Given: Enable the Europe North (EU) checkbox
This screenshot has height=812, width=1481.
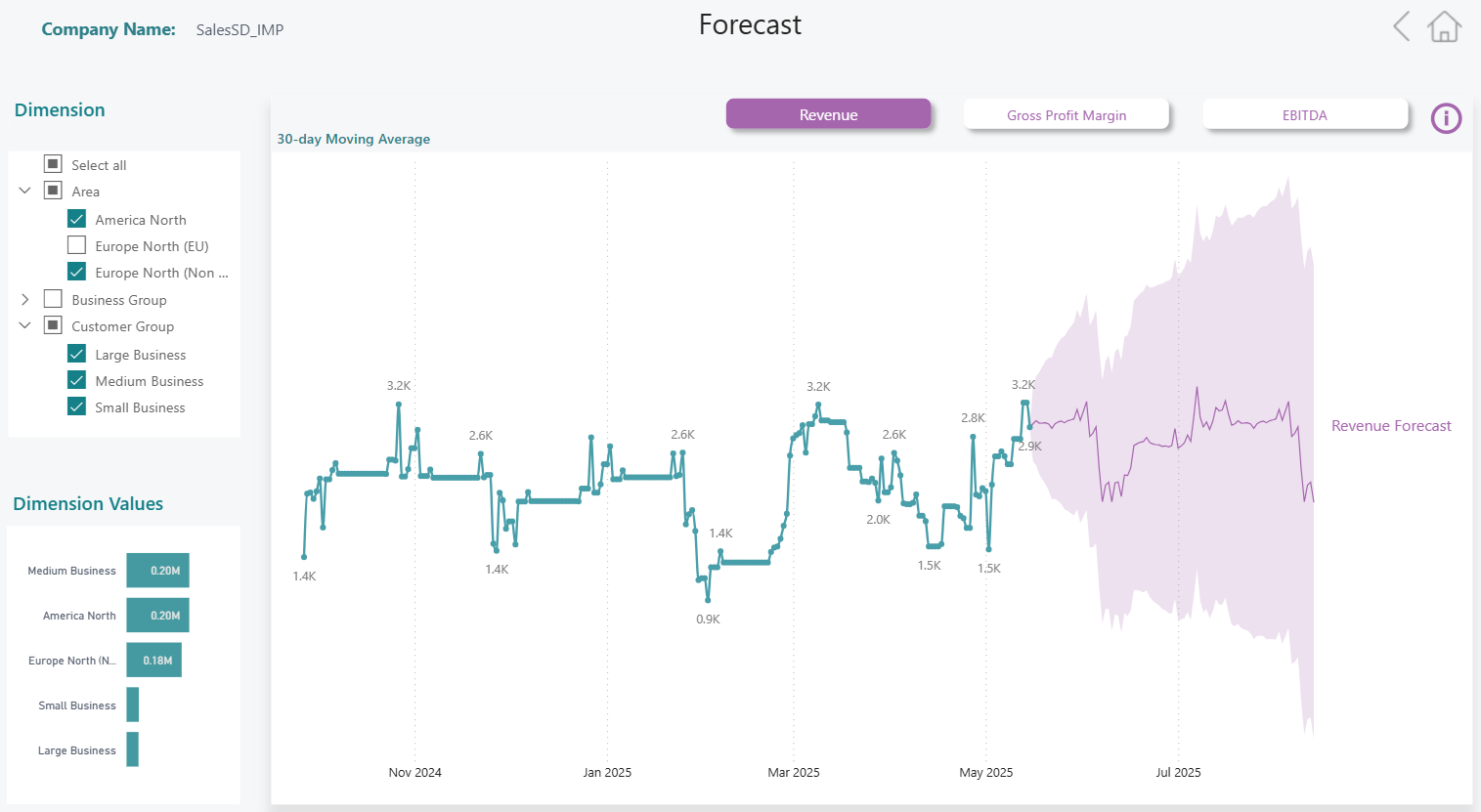Looking at the screenshot, I should (77, 245).
